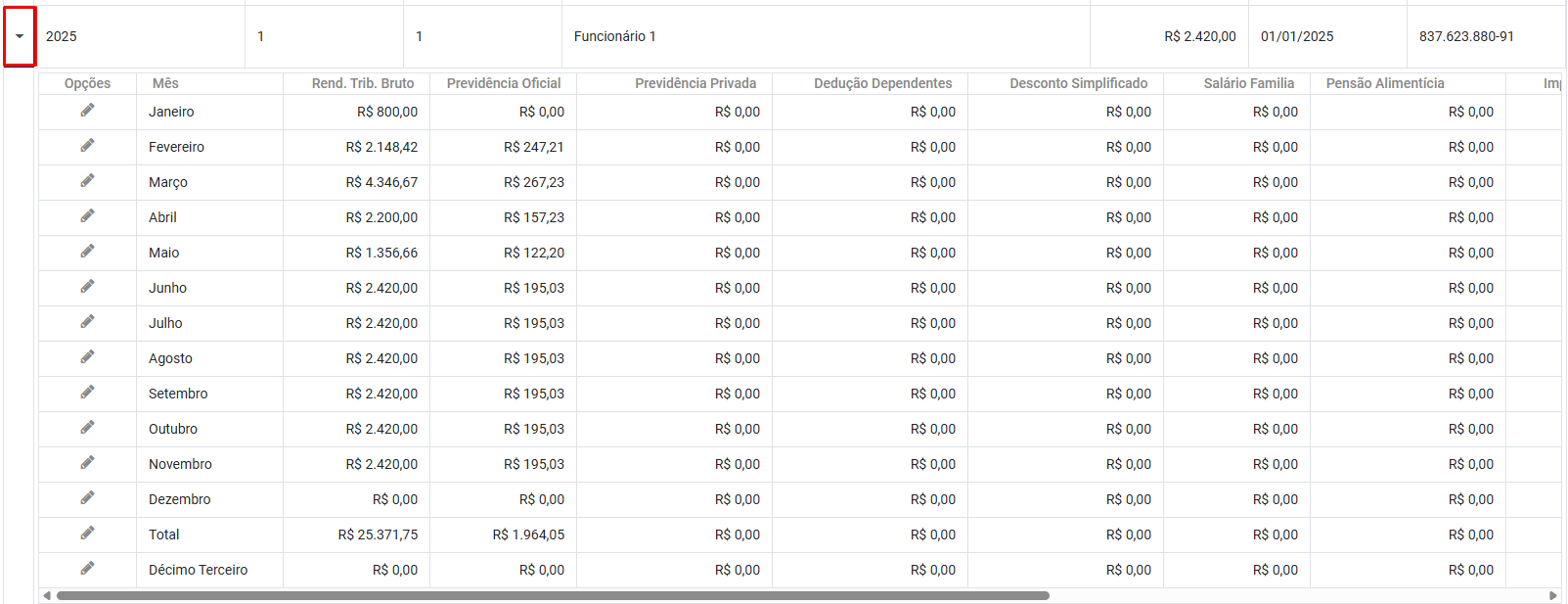Click the Dedução Dependentes column header
The image size is (1568, 604).
(x=882, y=83)
